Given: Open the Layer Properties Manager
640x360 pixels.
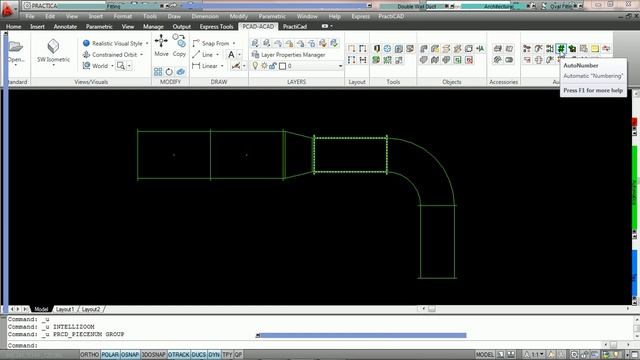Looking at the screenshot, I should 289,54.
